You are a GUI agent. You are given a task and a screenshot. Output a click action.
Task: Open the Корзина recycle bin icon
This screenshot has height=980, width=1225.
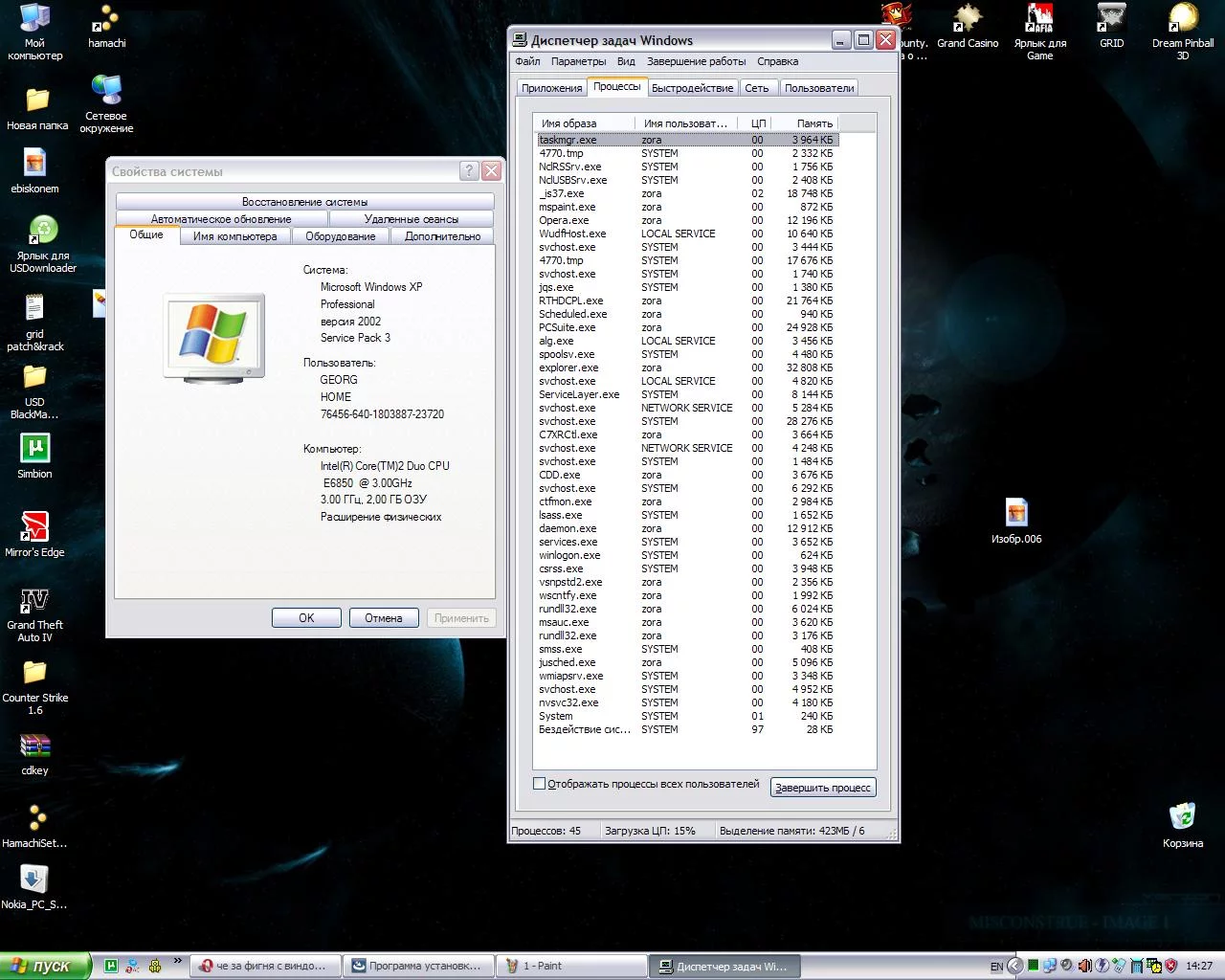tap(1182, 817)
